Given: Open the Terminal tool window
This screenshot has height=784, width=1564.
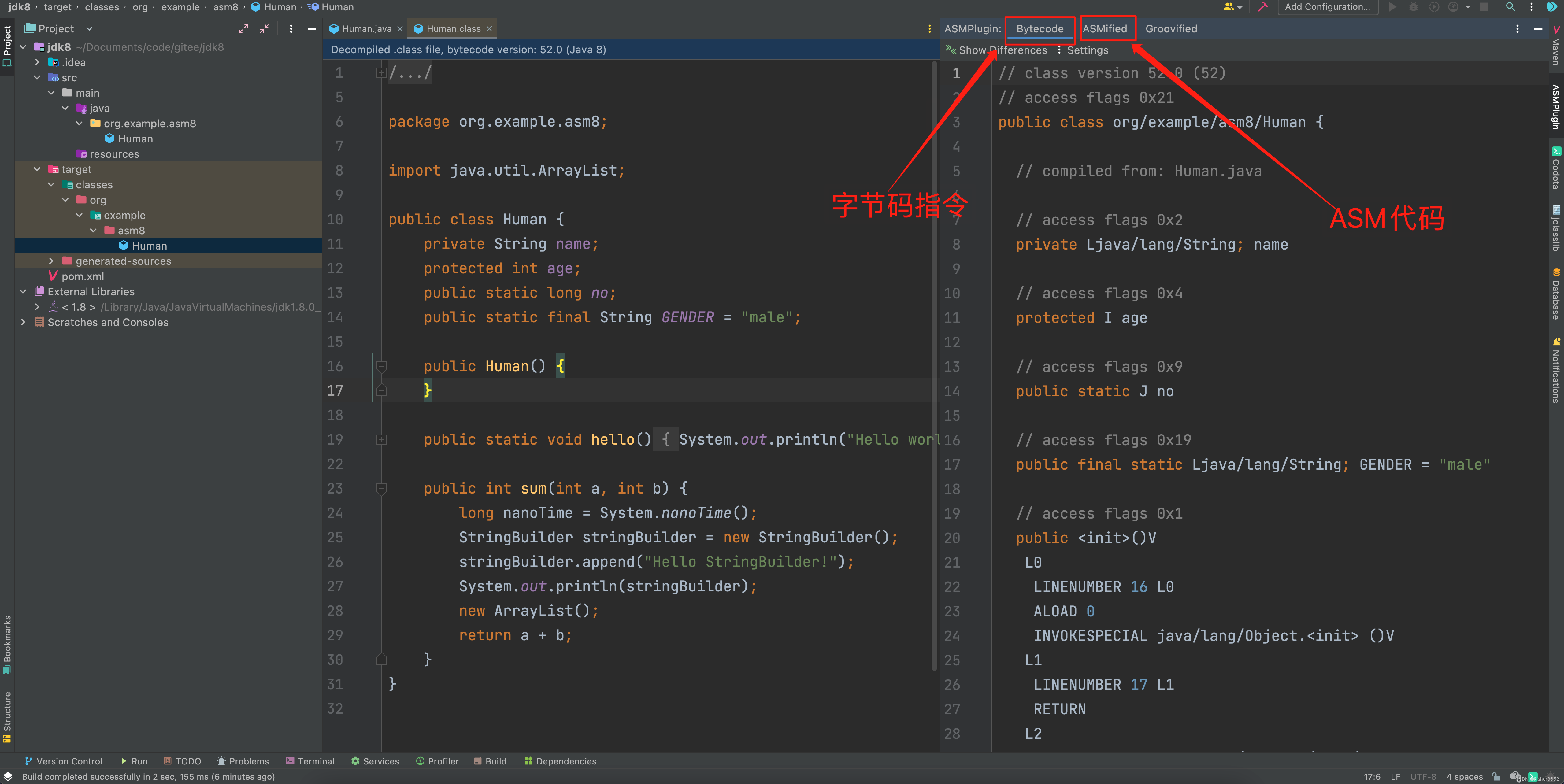Looking at the screenshot, I should click(x=309, y=761).
